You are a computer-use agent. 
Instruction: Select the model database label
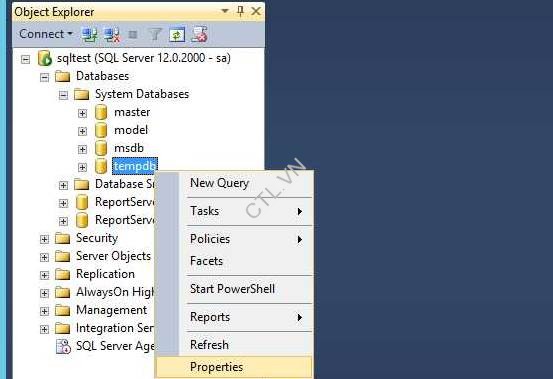[x=131, y=130]
